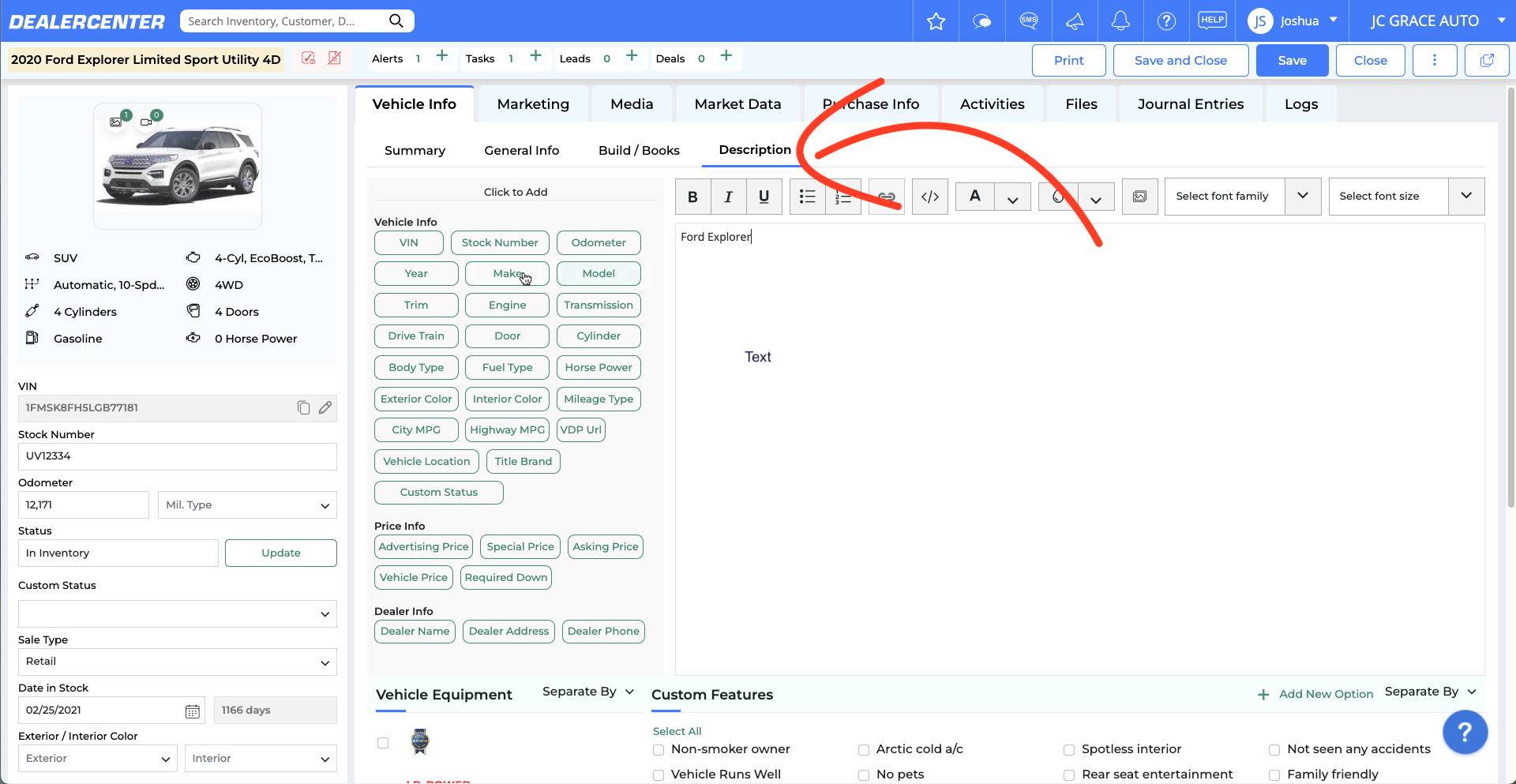Apply bold formatting in description editor
The height and width of the screenshot is (784, 1516).
tap(692, 197)
